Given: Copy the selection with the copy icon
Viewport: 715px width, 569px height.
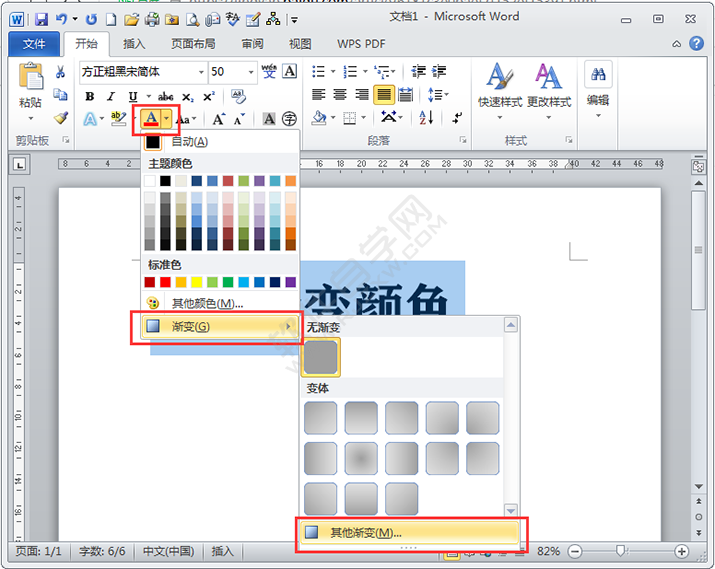Looking at the screenshot, I should pyautogui.click(x=60, y=94).
